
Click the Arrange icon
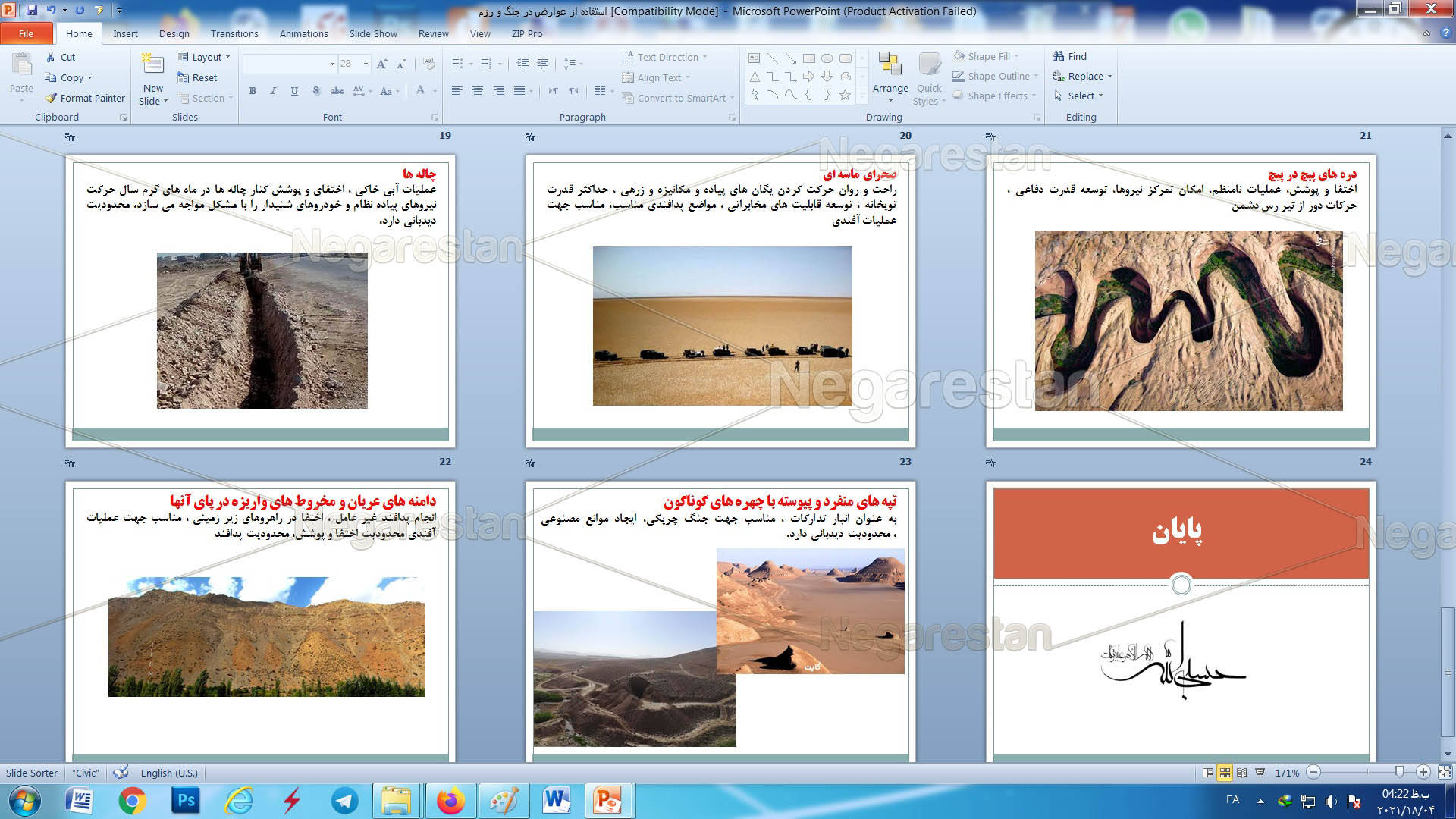point(890,65)
